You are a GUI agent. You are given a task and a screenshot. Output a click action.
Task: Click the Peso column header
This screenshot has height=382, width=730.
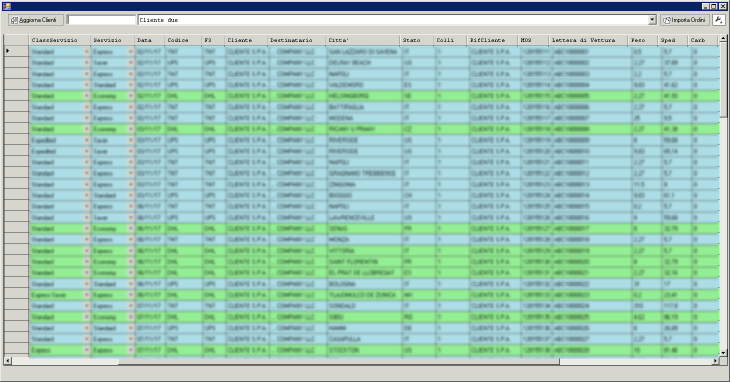[x=642, y=40]
